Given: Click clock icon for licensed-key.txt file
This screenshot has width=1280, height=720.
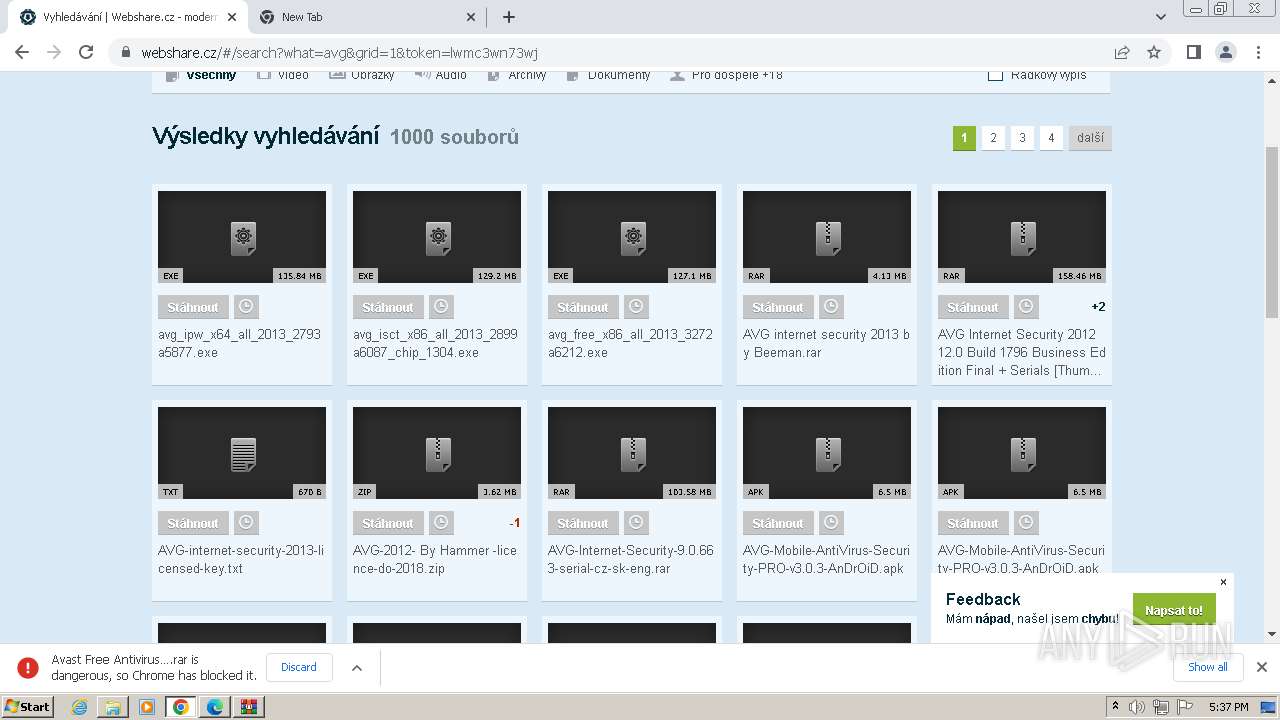Looking at the screenshot, I should [x=246, y=523].
